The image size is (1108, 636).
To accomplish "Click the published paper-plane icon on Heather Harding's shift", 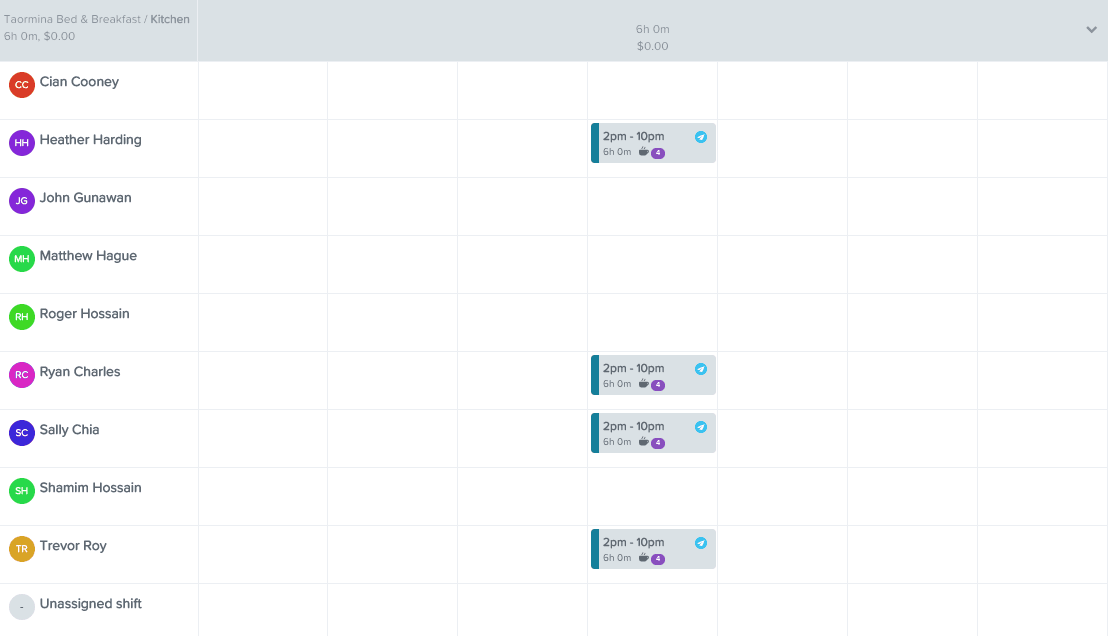I will pyautogui.click(x=701, y=136).
